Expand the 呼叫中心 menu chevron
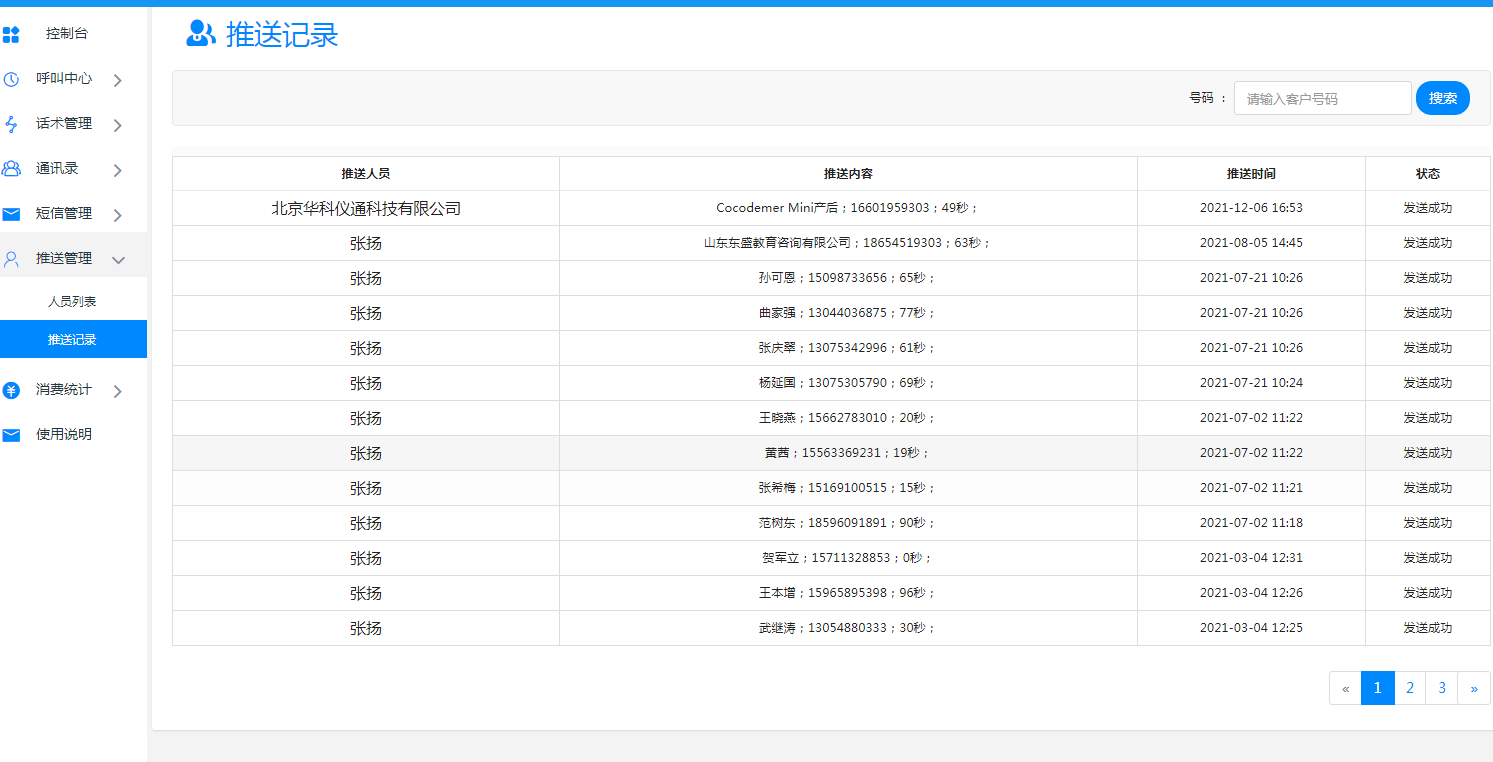 coord(118,80)
